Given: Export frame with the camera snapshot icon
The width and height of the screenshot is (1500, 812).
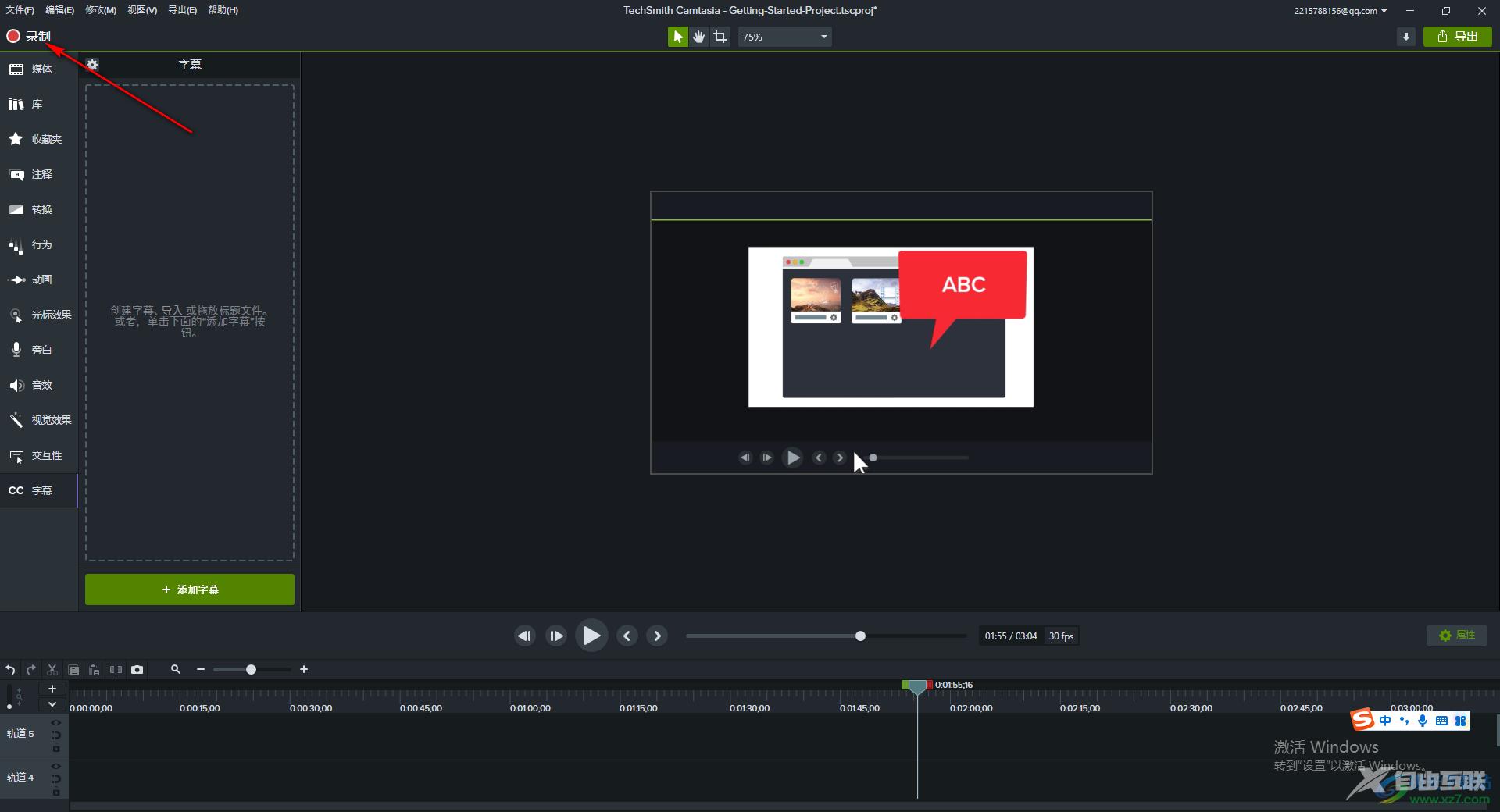Looking at the screenshot, I should click(137, 669).
